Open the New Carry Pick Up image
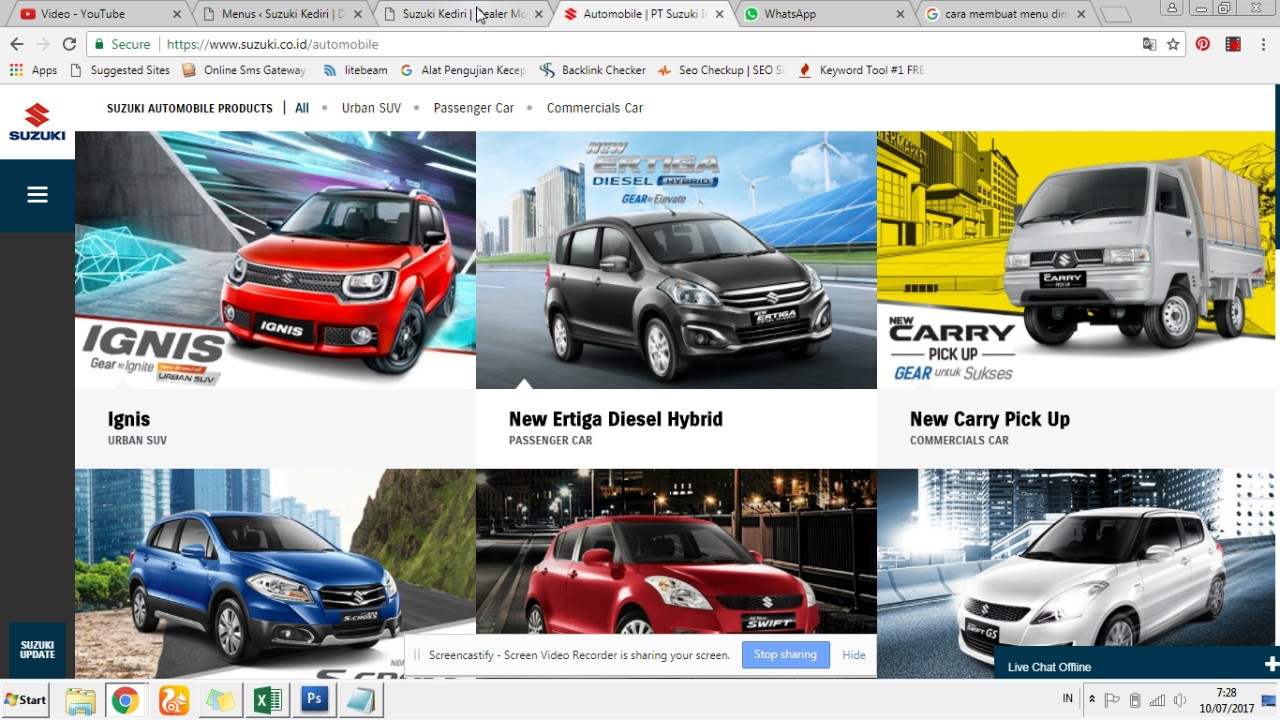This screenshot has width=1280, height=720. point(1076,259)
